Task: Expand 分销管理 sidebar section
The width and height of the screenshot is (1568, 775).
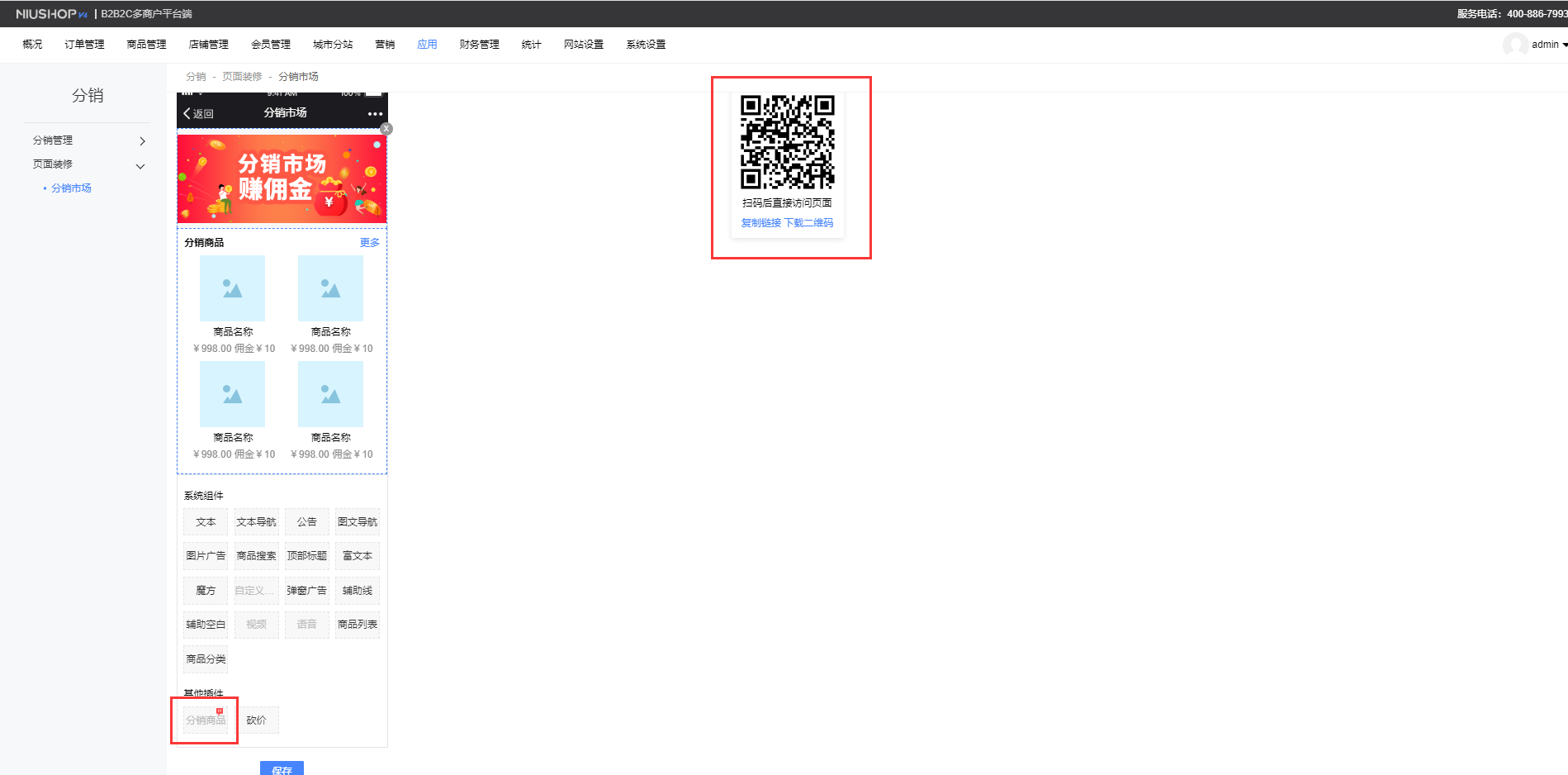Action: coord(88,140)
